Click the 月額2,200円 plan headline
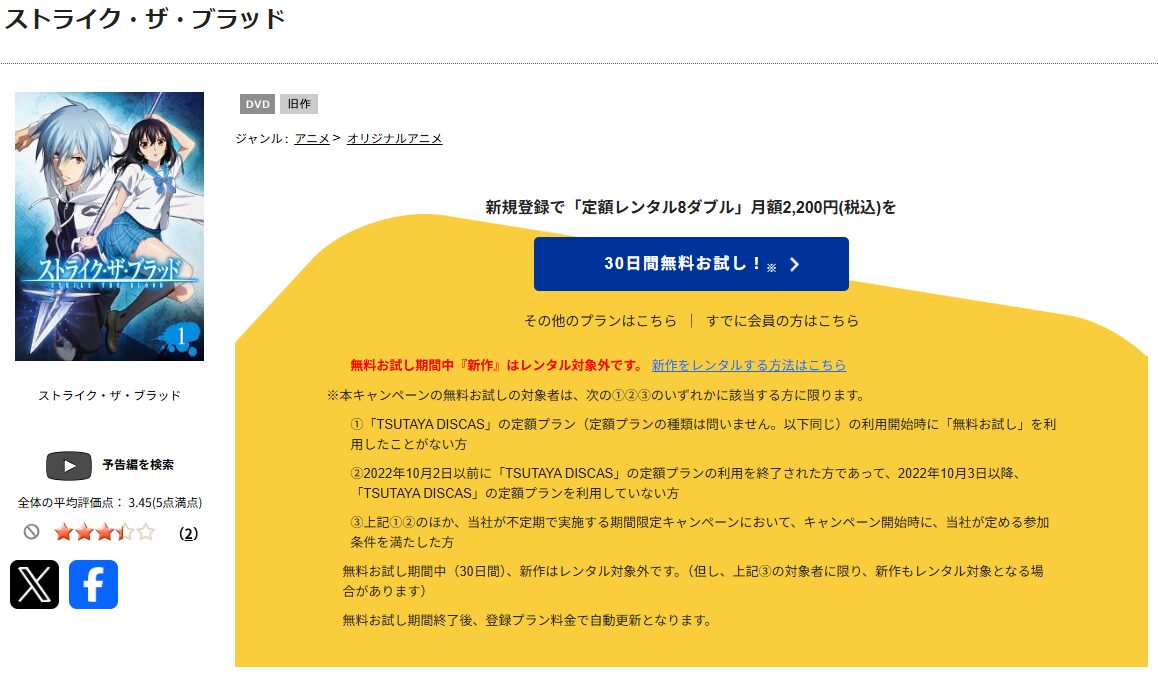The image size is (1158, 676). pos(691,207)
